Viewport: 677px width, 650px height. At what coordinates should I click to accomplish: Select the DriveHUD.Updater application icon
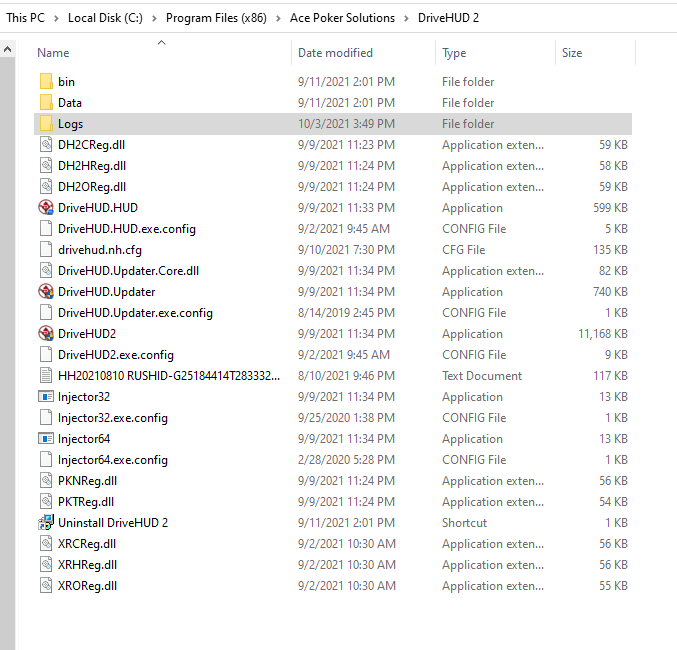pos(46,292)
